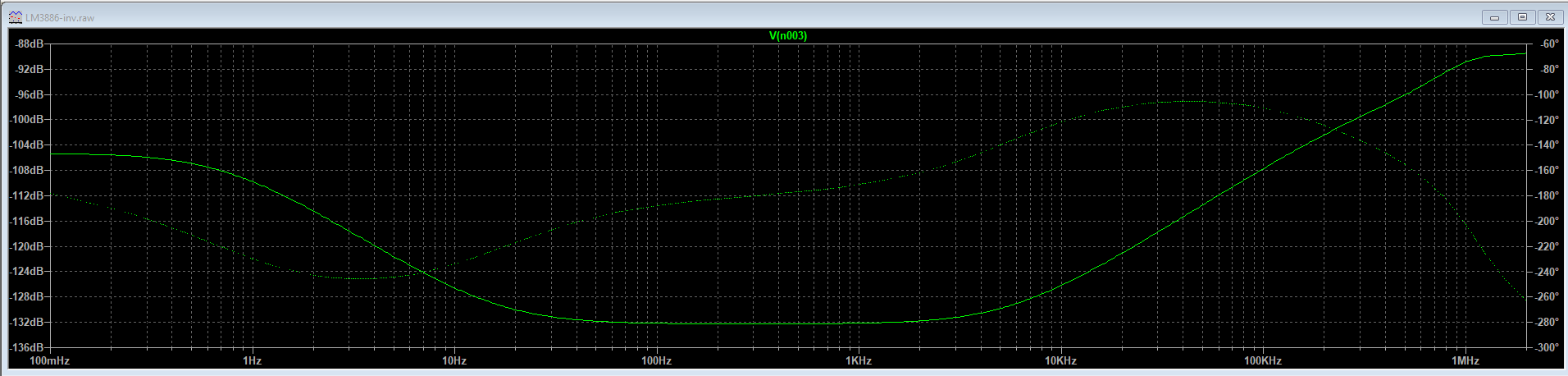Minimize the LM3886-inv.raw plot window
The image size is (1568, 376).
pos(1494,17)
